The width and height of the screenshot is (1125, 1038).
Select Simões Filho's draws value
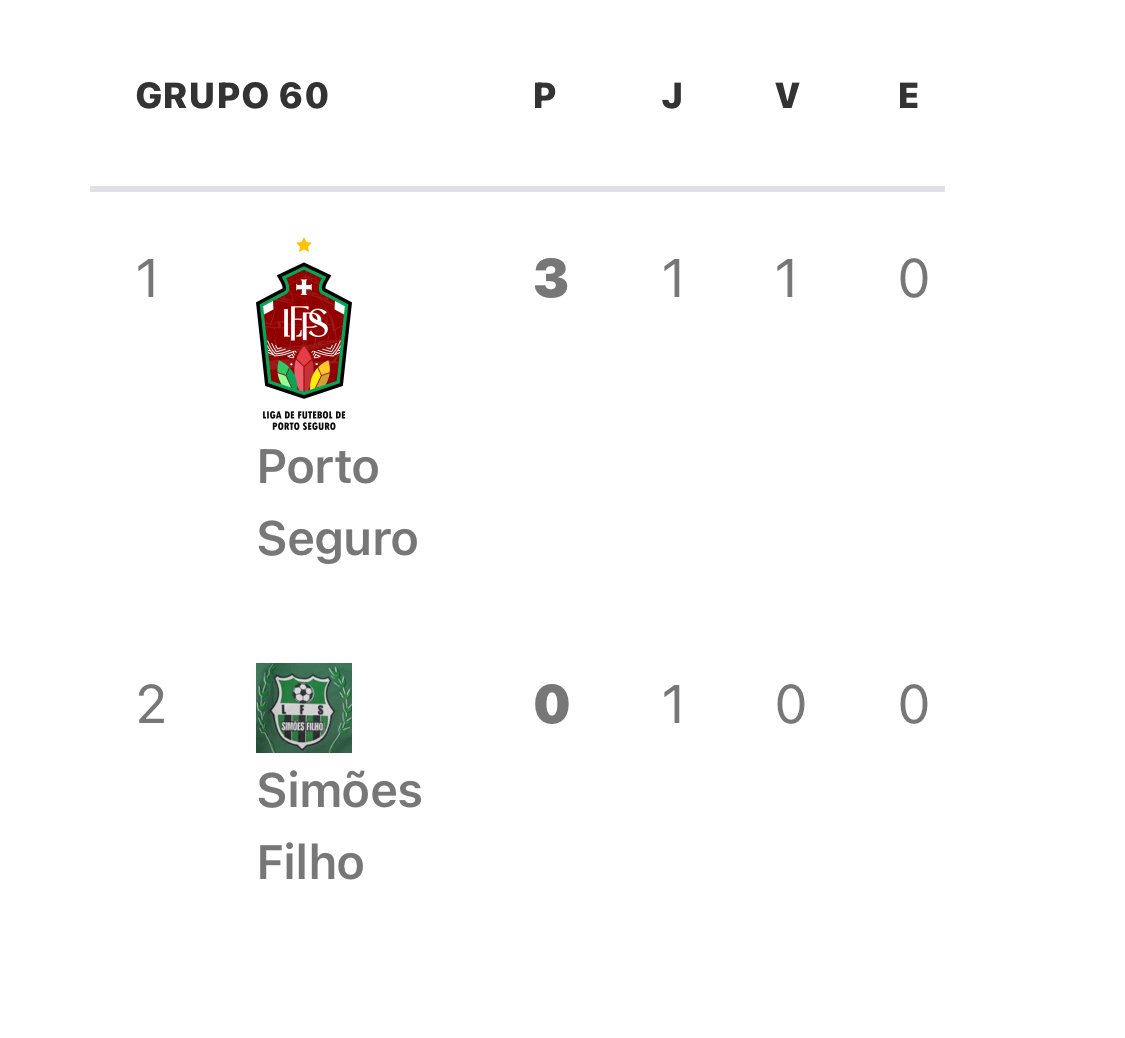pos(914,704)
